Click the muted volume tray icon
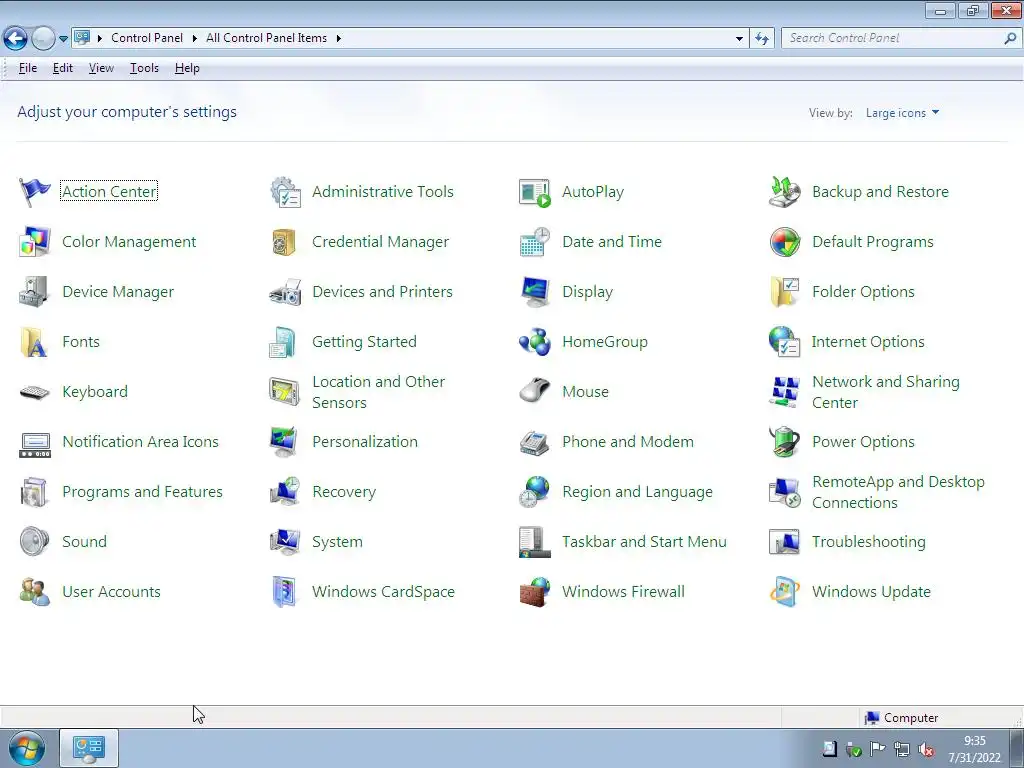Viewport: 1024px width, 768px height. click(925, 750)
